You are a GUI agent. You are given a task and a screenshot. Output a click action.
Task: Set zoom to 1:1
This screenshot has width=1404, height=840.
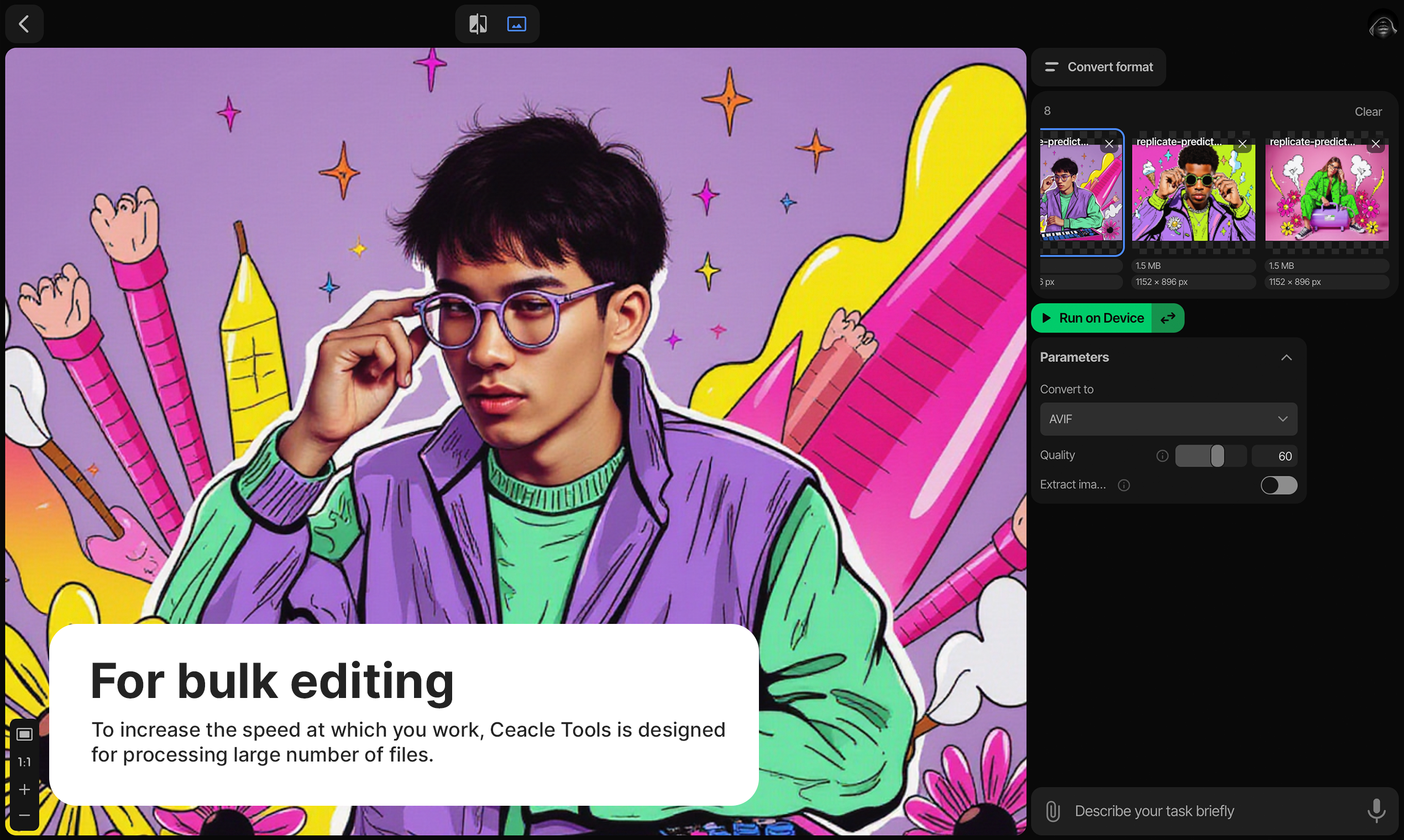point(24,762)
